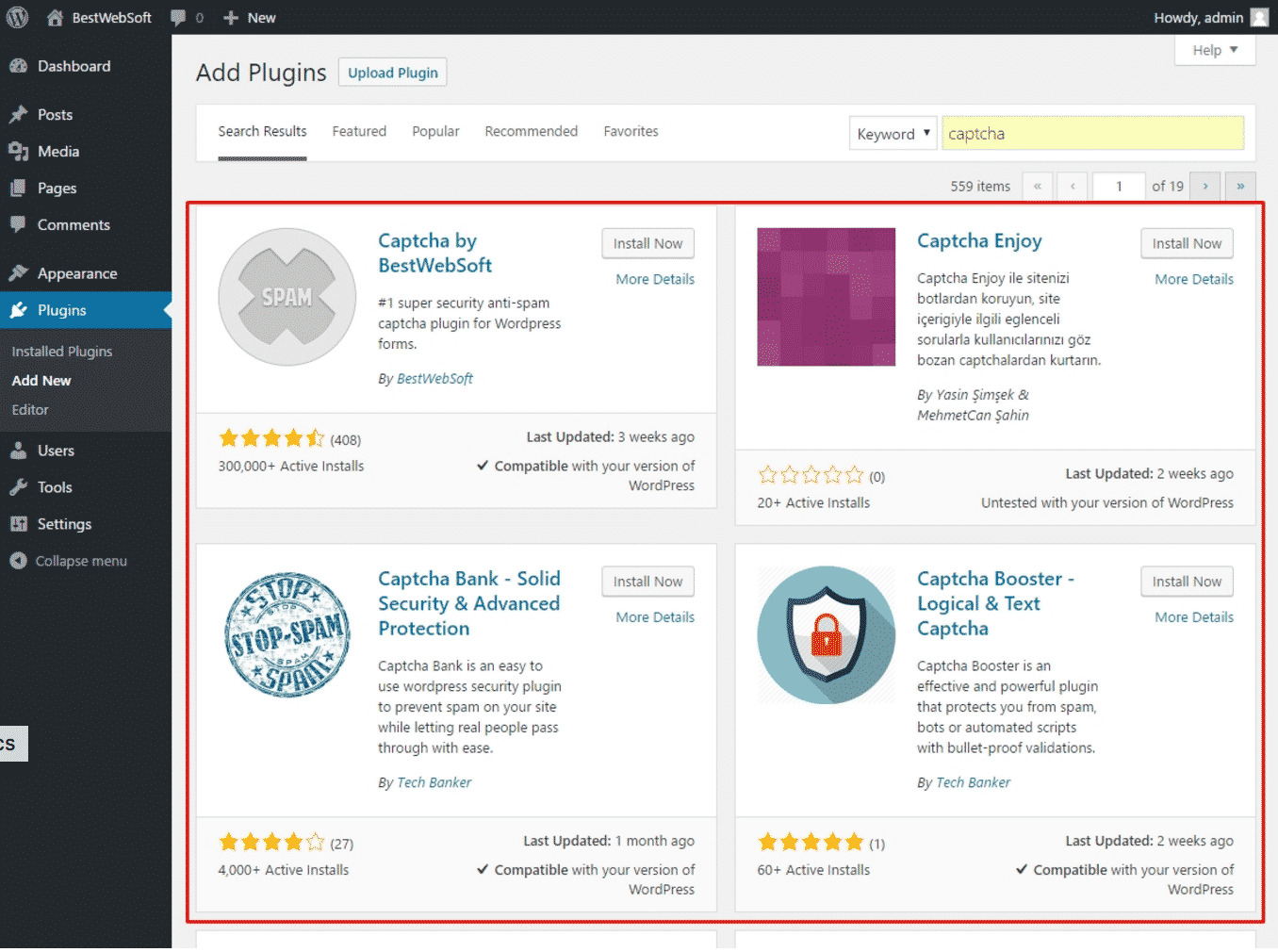Install Captcha by BestWebSoft plugin
Viewport: 1278px width, 952px height.
pos(648,243)
